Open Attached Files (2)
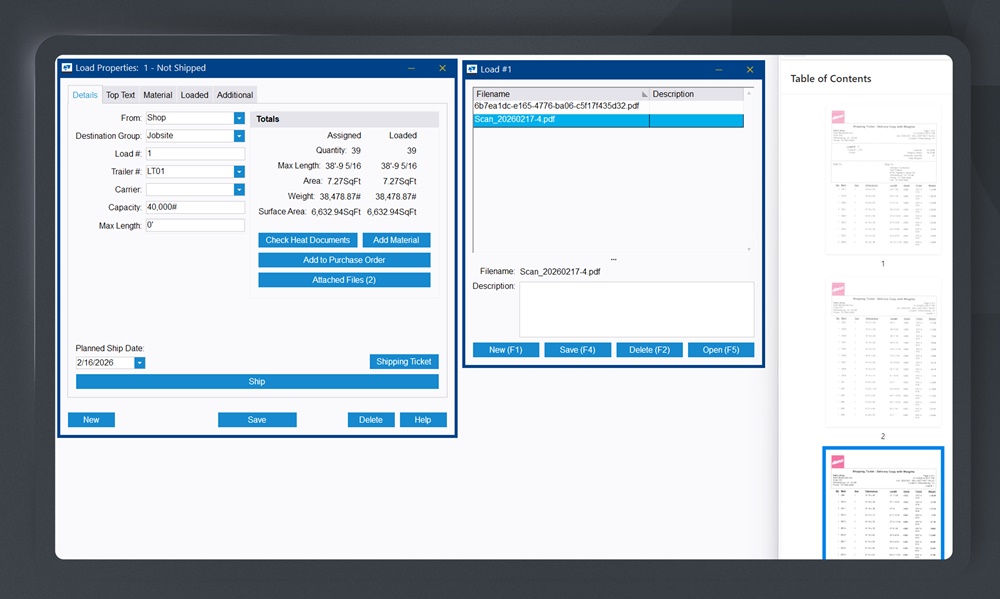Screen dimensions: 1000x599 (x=344, y=280)
